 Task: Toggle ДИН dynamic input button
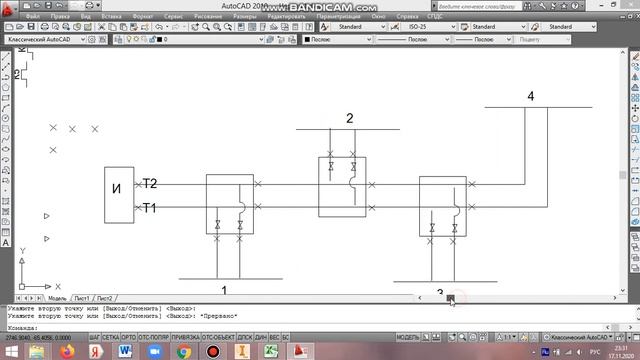point(261,338)
